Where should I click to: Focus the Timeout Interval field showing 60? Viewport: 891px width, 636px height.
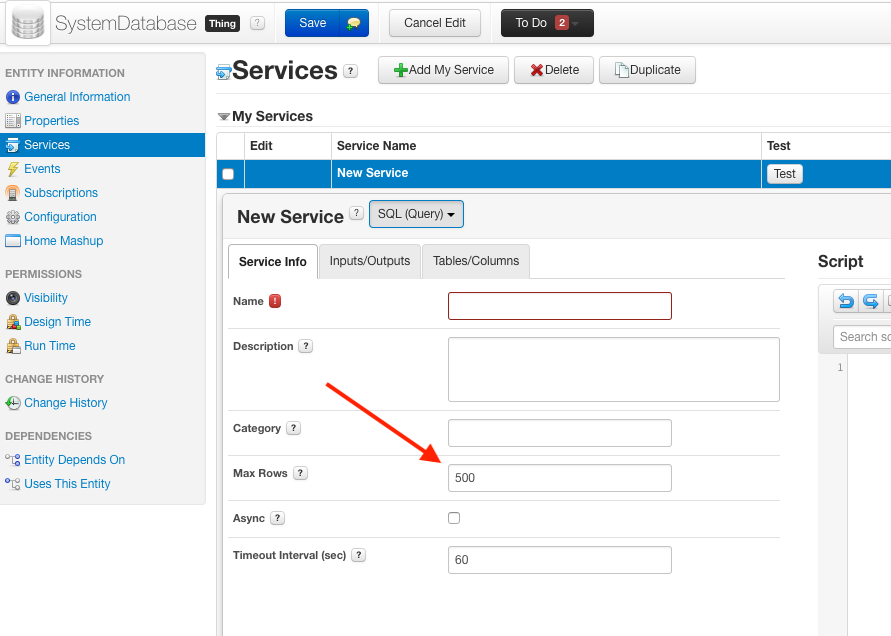coord(560,560)
